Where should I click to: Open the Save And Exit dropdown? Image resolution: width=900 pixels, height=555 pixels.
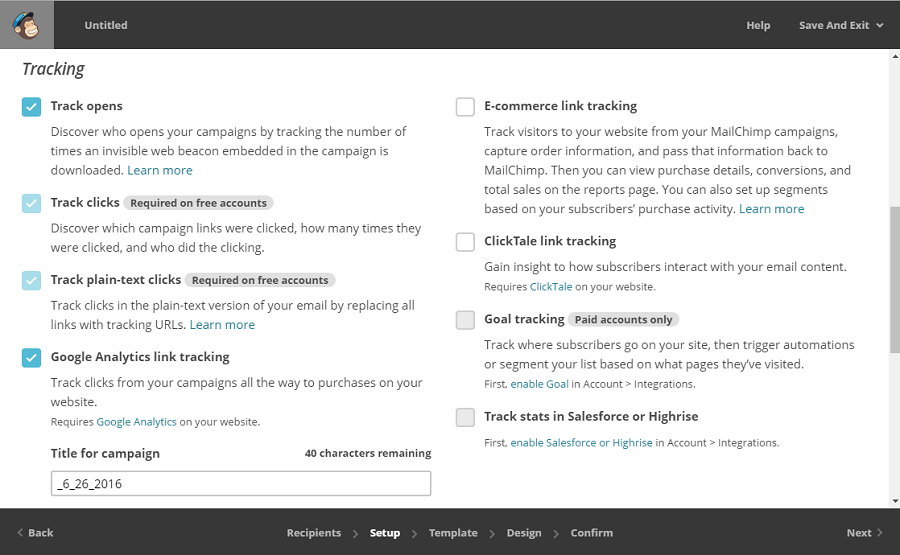841,25
